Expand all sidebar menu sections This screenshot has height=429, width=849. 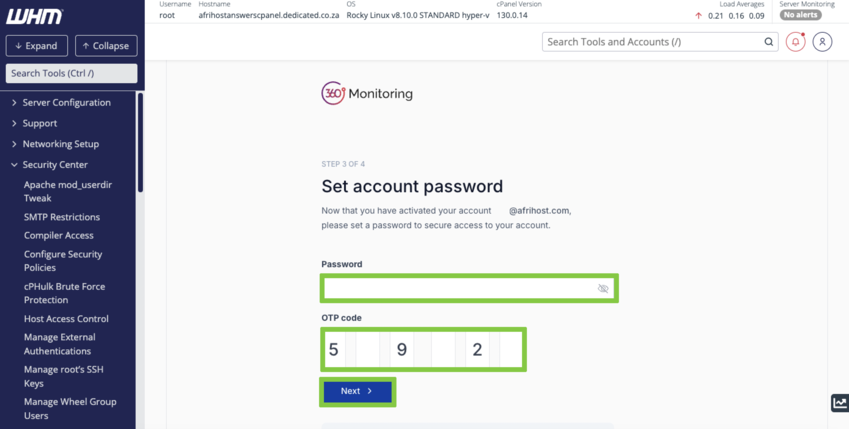(x=37, y=46)
